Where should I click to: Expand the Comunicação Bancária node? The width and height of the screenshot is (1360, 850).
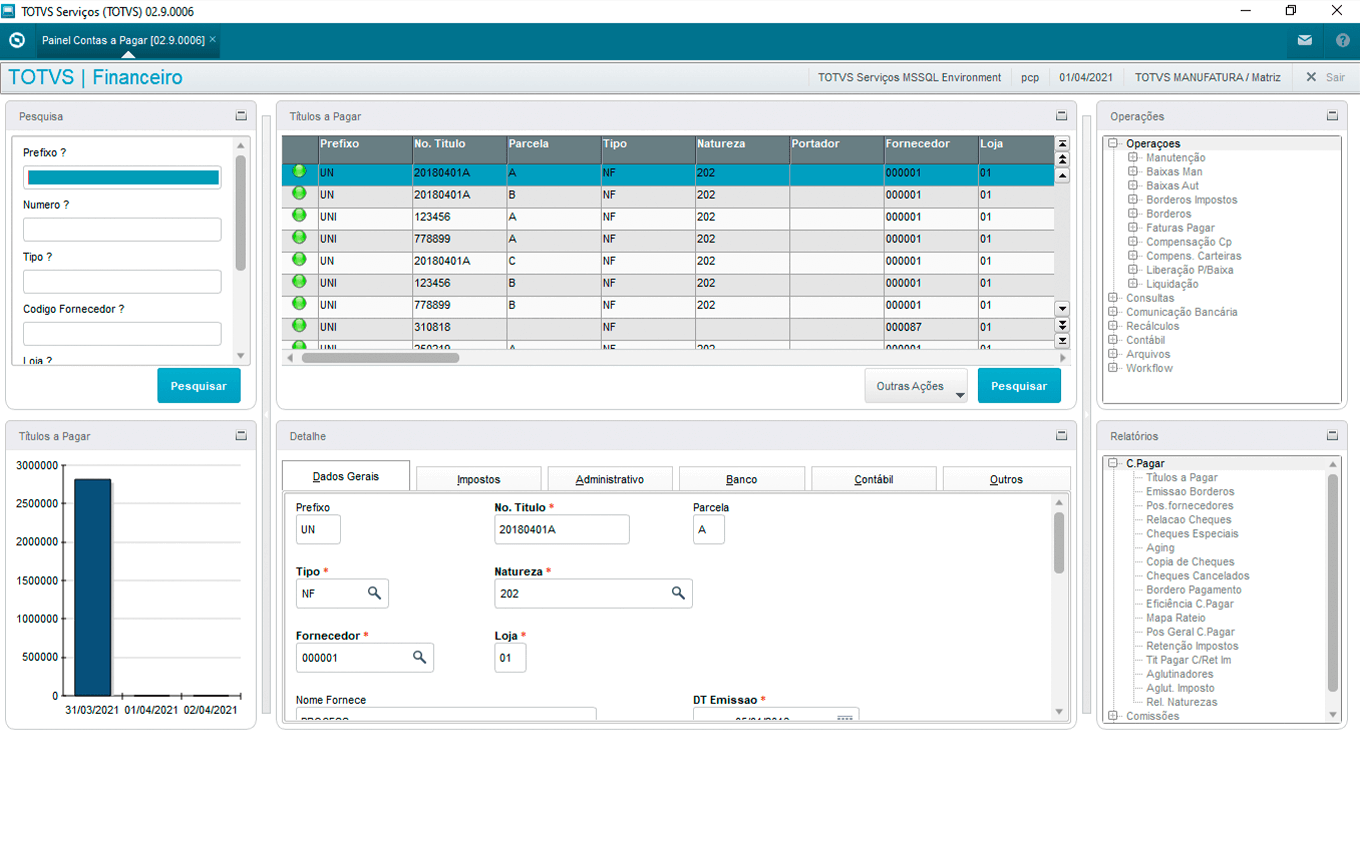[1114, 312]
